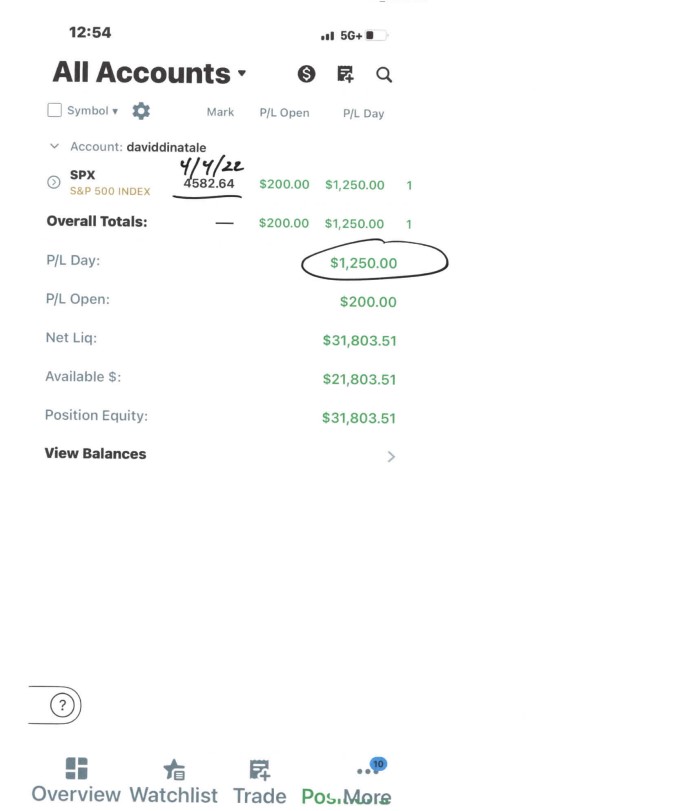Tap the search magnifier icon
This screenshot has height=811, width=676.
pyautogui.click(x=384, y=75)
